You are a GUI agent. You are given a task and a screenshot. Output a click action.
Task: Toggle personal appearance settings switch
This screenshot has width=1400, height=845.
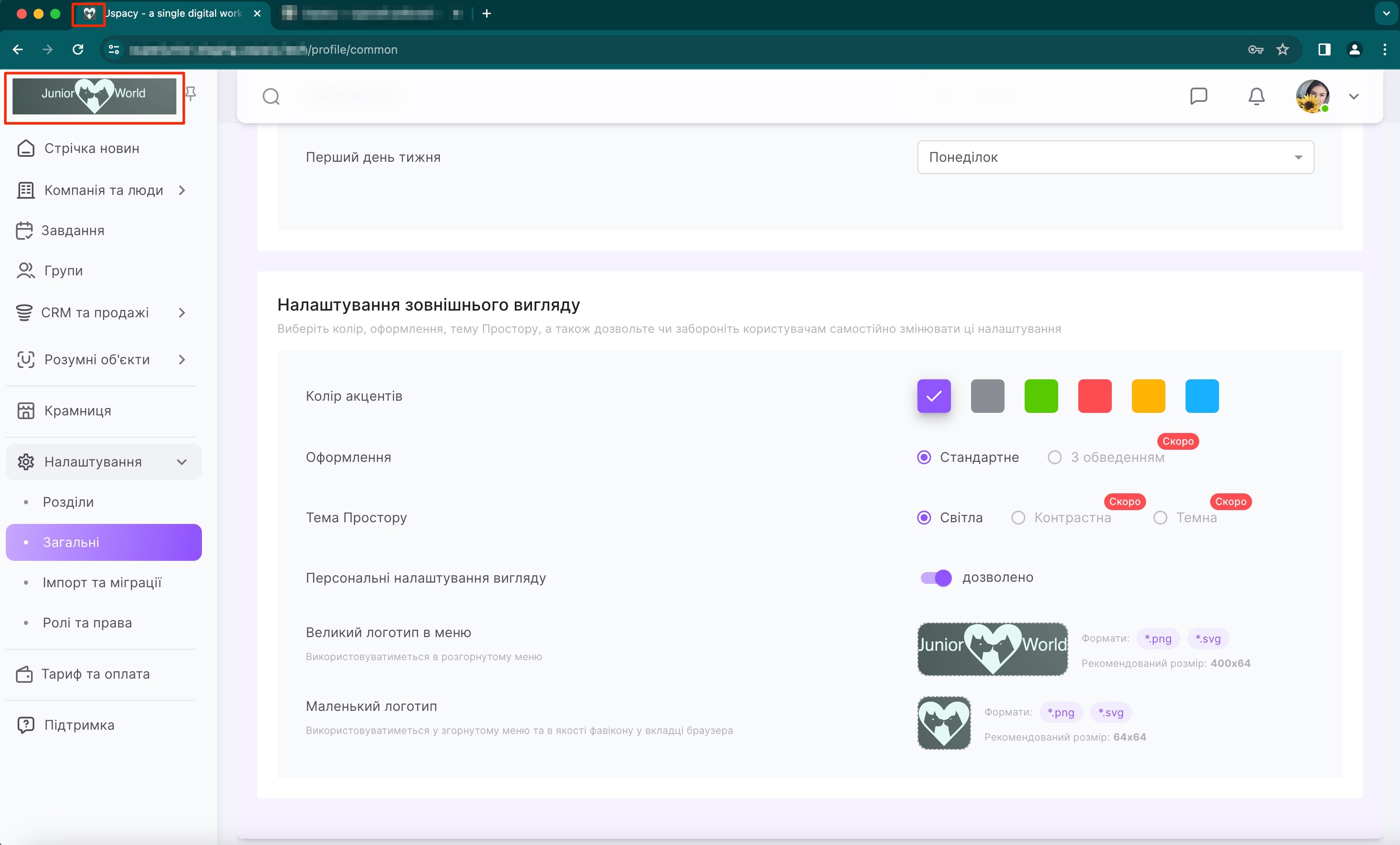(x=936, y=578)
